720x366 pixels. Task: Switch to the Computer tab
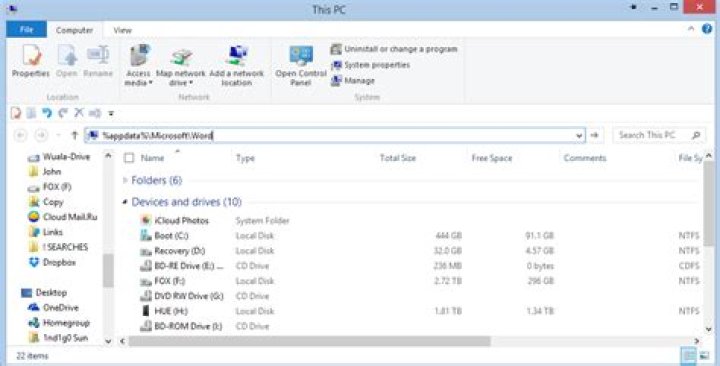click(x=74, y=30)
